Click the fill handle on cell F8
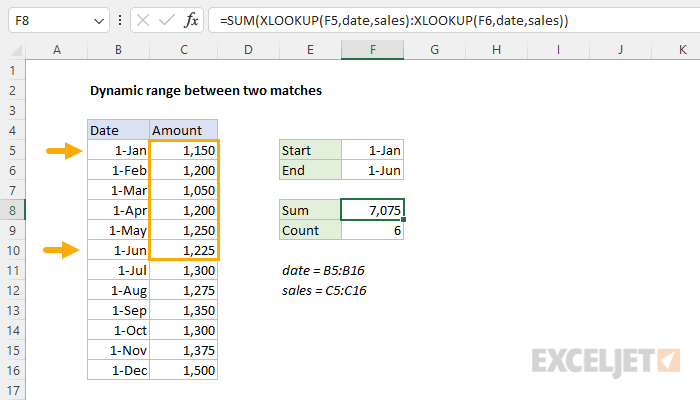The width and height of the screenshot is (700, 400). coord(403,220)
